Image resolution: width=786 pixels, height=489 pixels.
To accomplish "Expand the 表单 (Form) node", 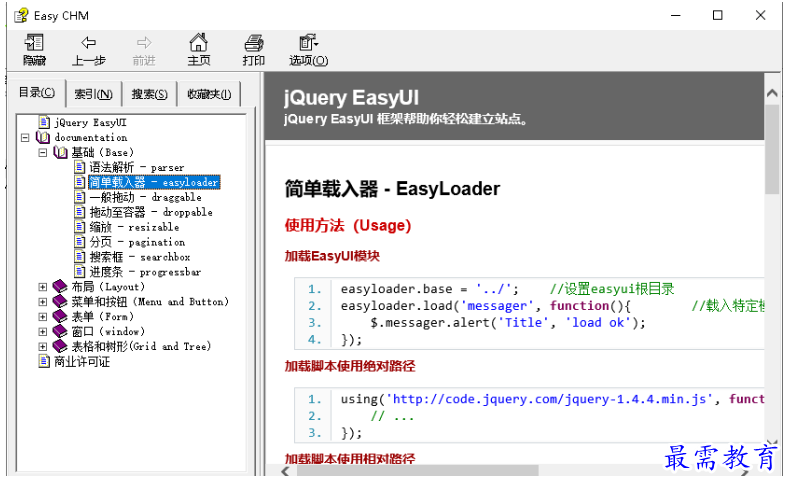I will click(43, 317).
